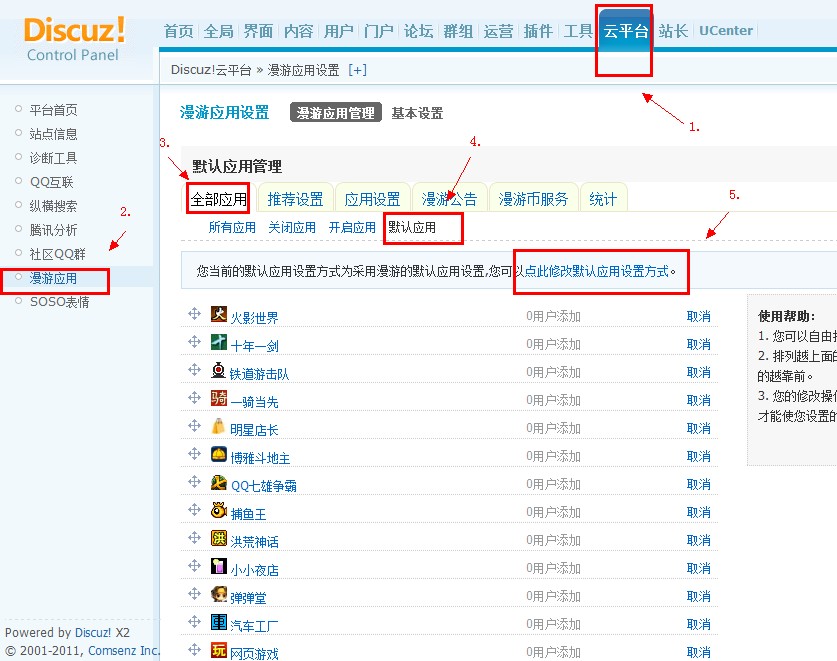
Task: Click the move handle for 火影世界
Action: [x=194, y=313]
